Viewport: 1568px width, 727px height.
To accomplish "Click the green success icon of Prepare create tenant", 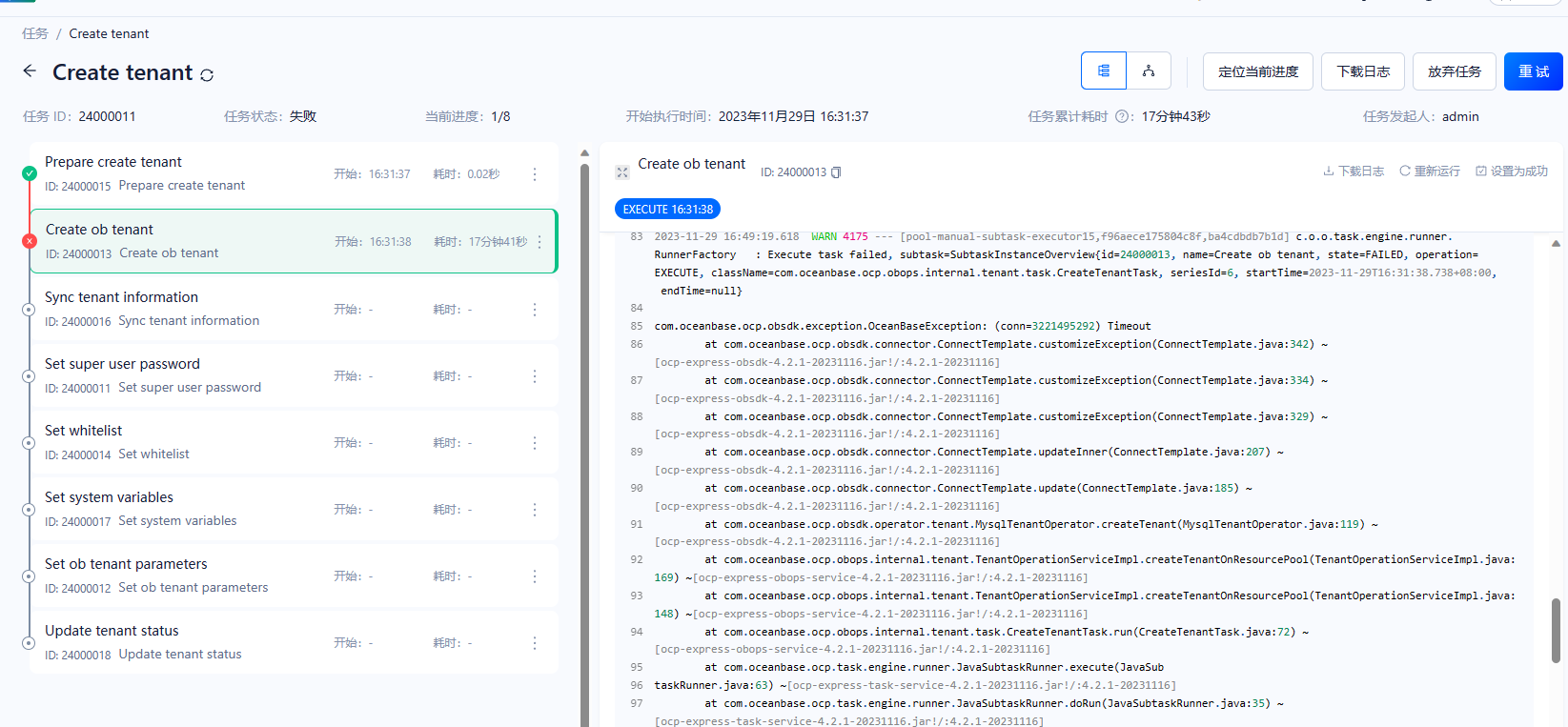I will point(30,173).
